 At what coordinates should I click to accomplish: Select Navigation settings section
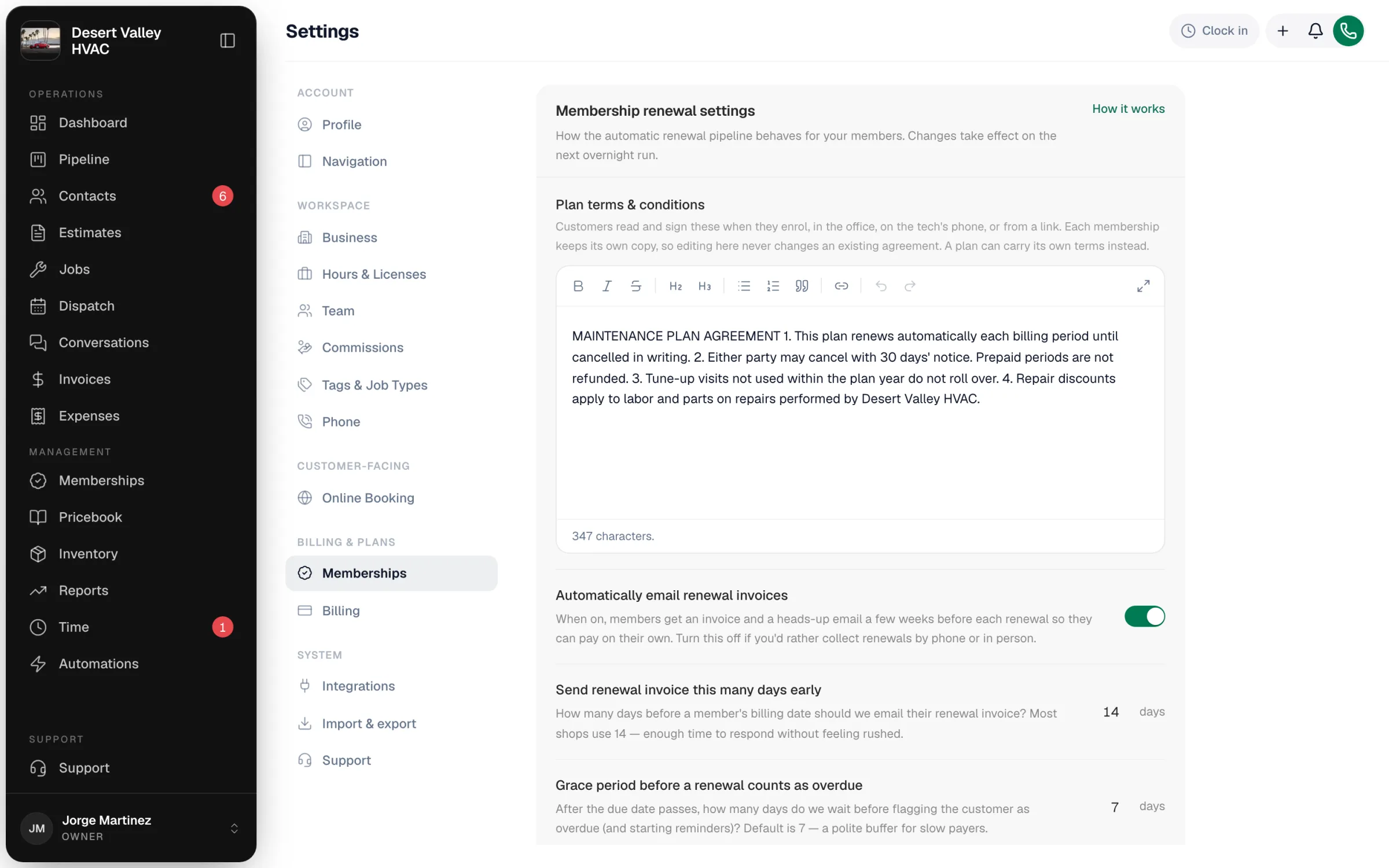(391, 161)
